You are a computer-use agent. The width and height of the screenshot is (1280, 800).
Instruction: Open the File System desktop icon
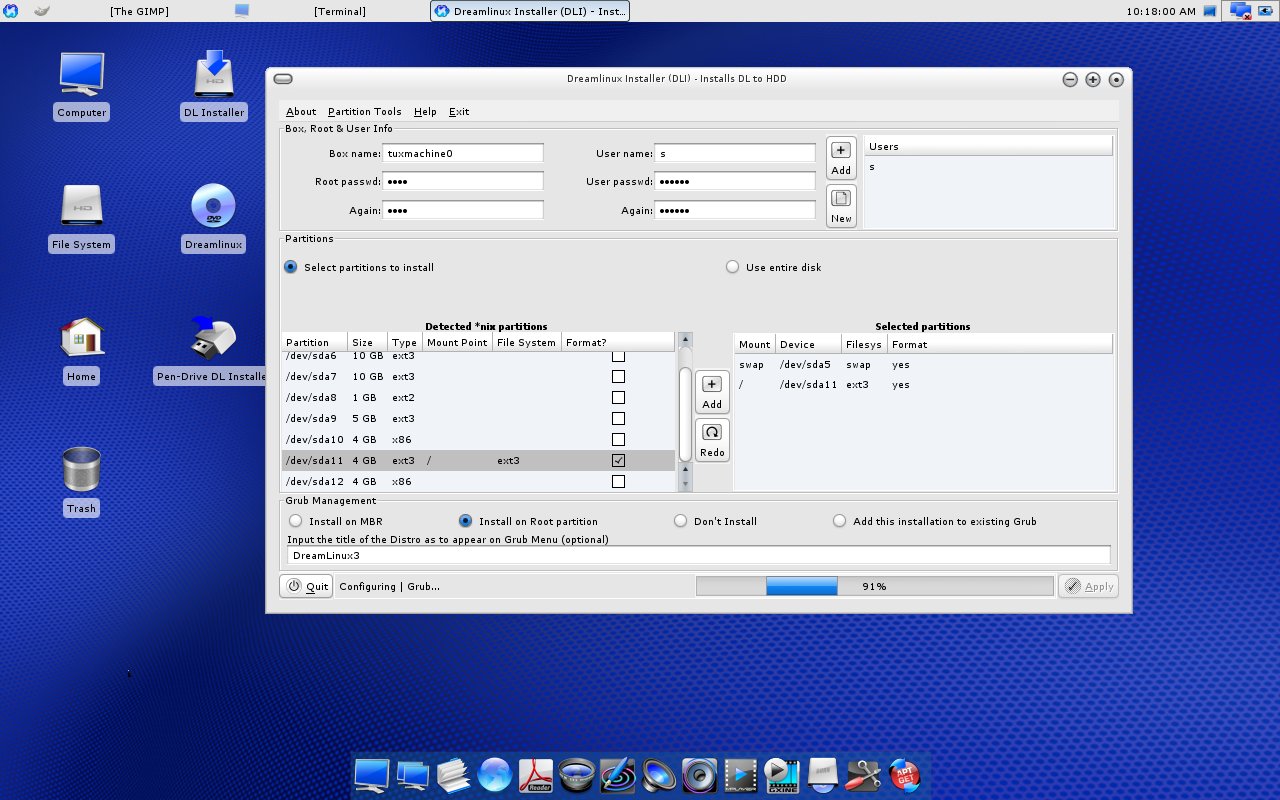(81, 218)
